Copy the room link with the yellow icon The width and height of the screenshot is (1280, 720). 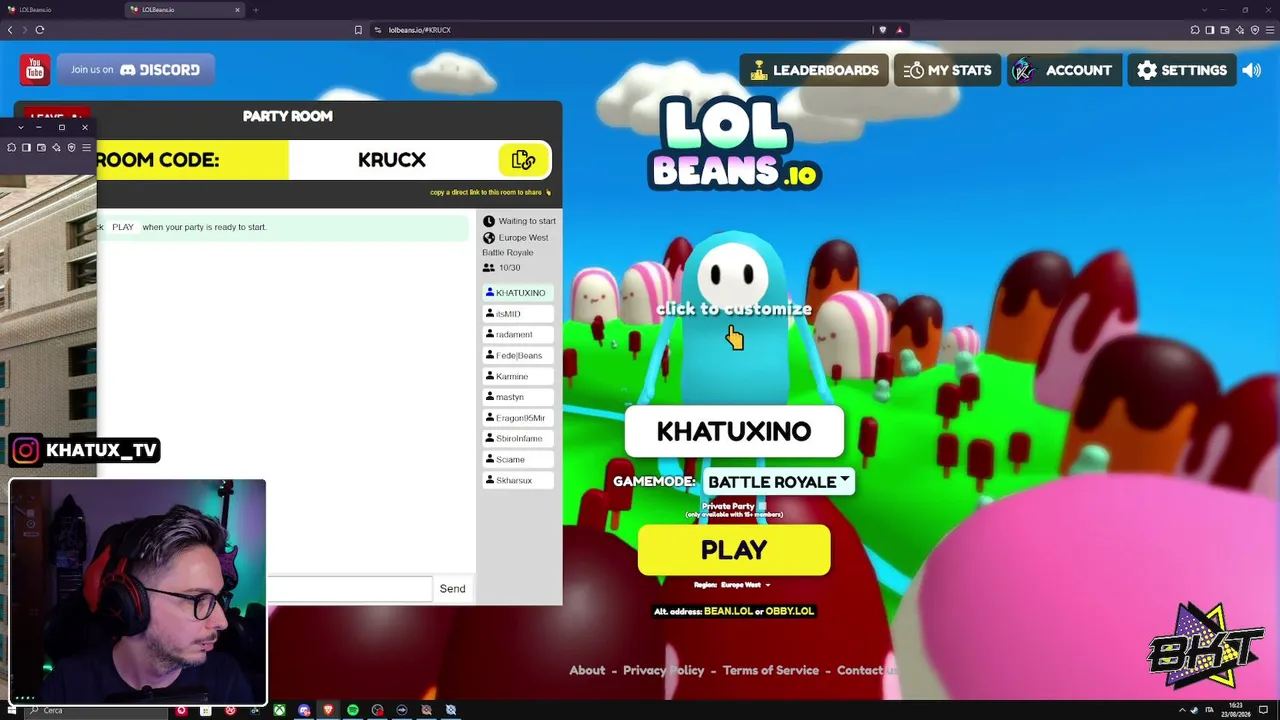point(523,160)
